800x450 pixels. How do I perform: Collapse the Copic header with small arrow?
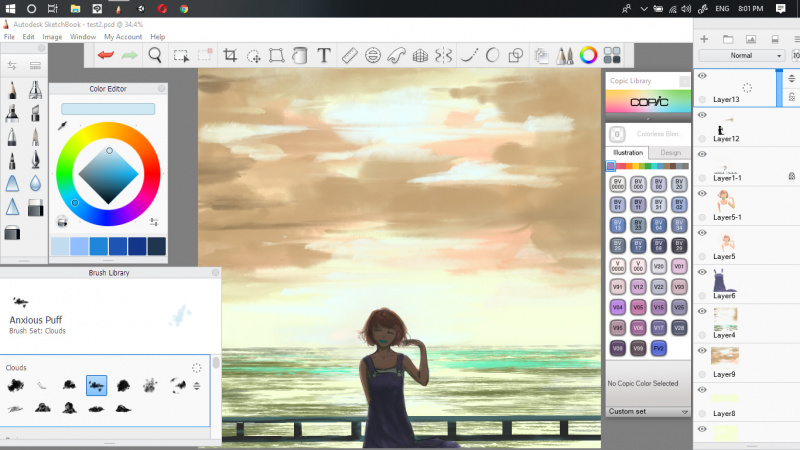pyautogui.click(x=648, y=118)
